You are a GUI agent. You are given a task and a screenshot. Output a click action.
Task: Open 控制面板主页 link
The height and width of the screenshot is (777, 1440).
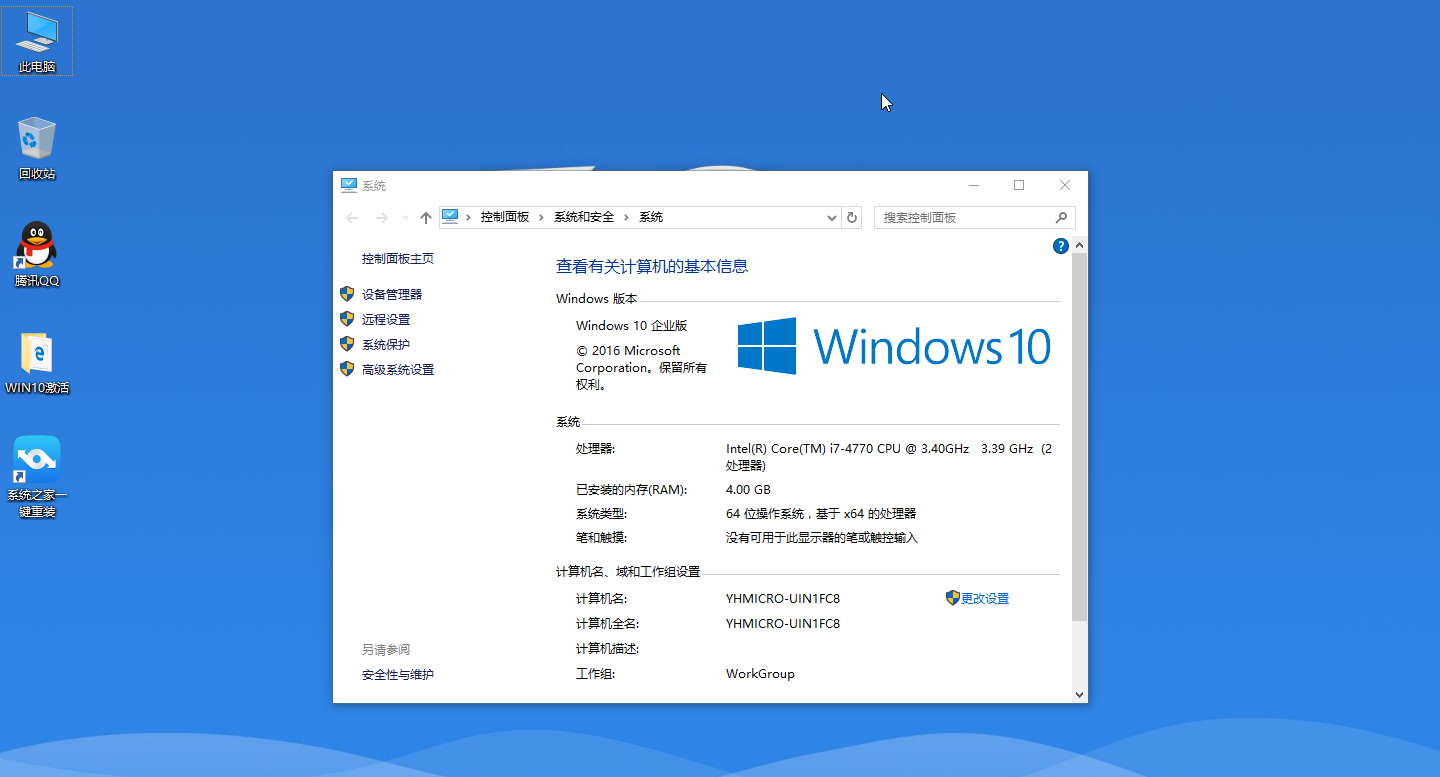pos(398,258)
